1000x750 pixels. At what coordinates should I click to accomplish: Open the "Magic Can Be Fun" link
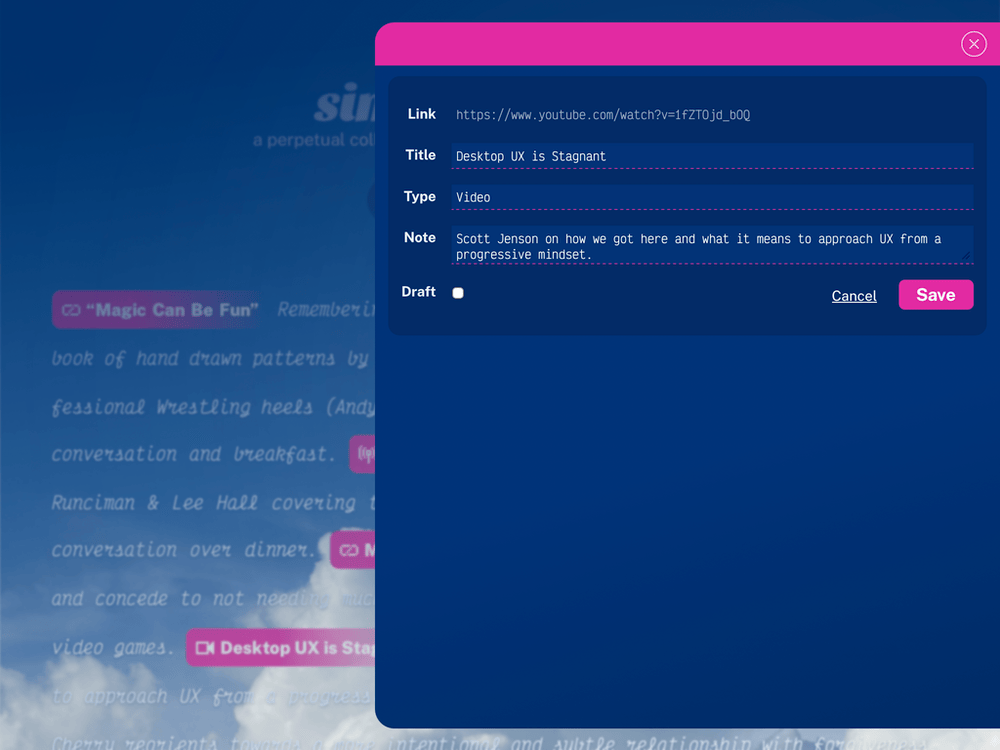(x=155, y=309)
